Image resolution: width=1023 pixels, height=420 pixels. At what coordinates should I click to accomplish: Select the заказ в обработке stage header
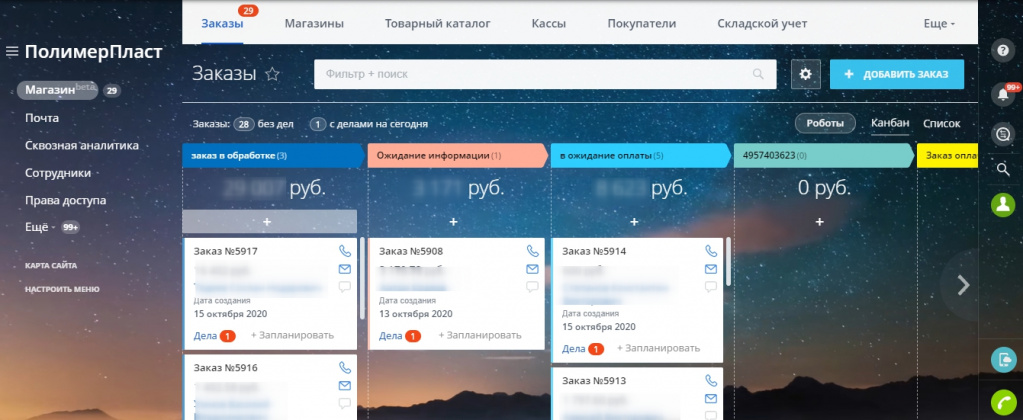click(x=274, y=156)
